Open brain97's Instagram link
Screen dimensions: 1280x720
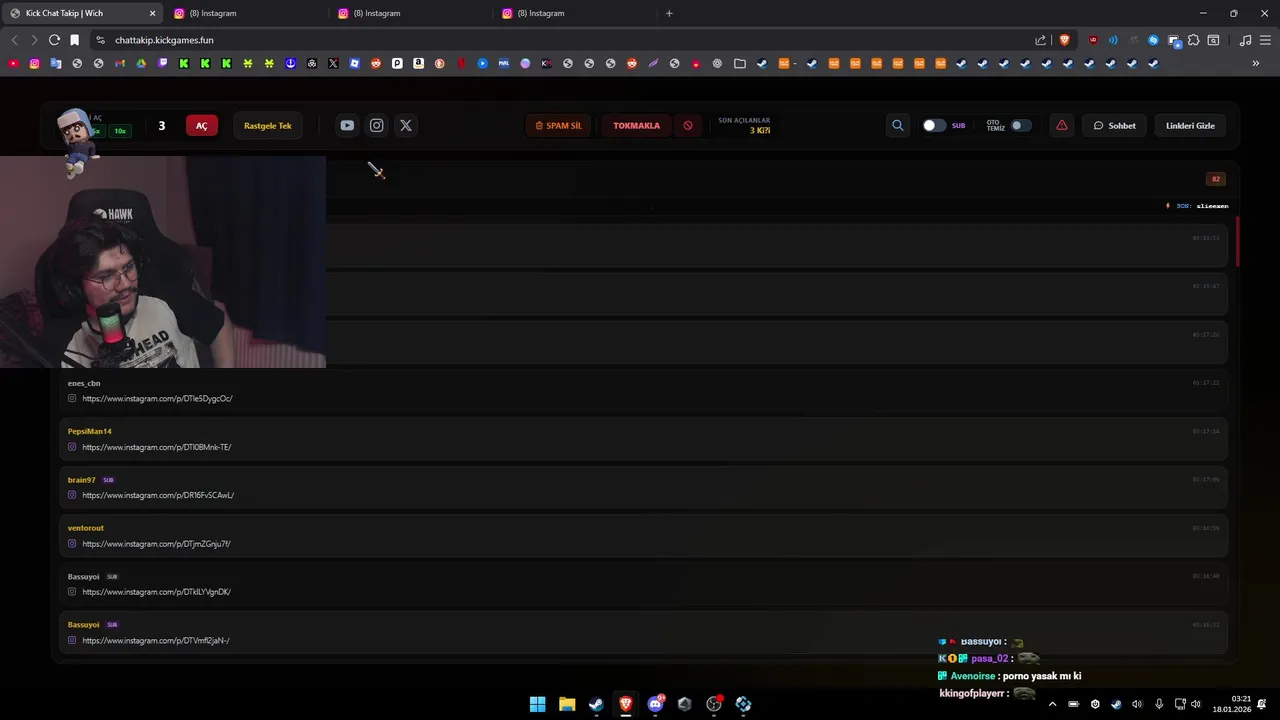(x=158, y=495)
